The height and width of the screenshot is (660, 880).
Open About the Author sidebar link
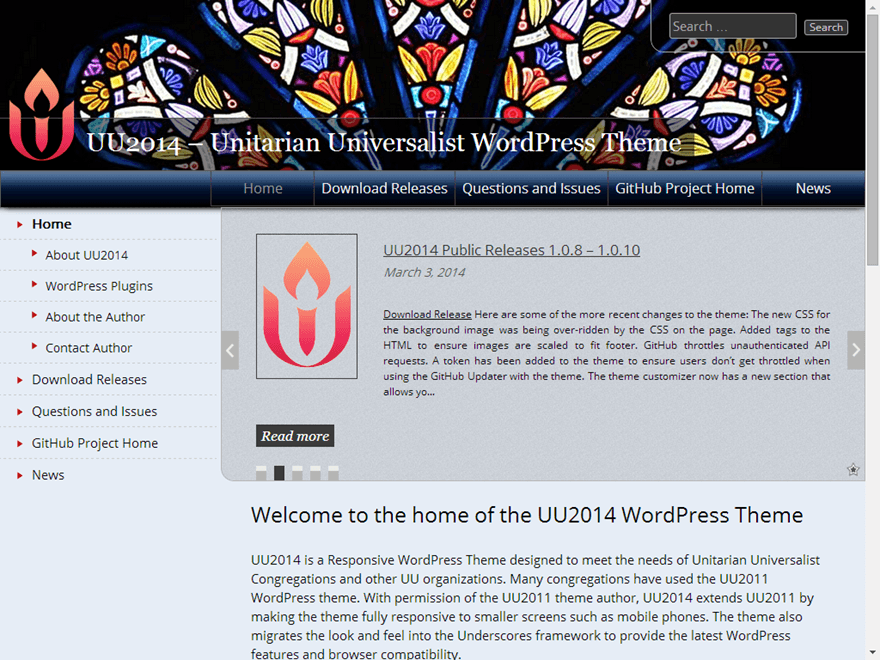coord(95,317)
